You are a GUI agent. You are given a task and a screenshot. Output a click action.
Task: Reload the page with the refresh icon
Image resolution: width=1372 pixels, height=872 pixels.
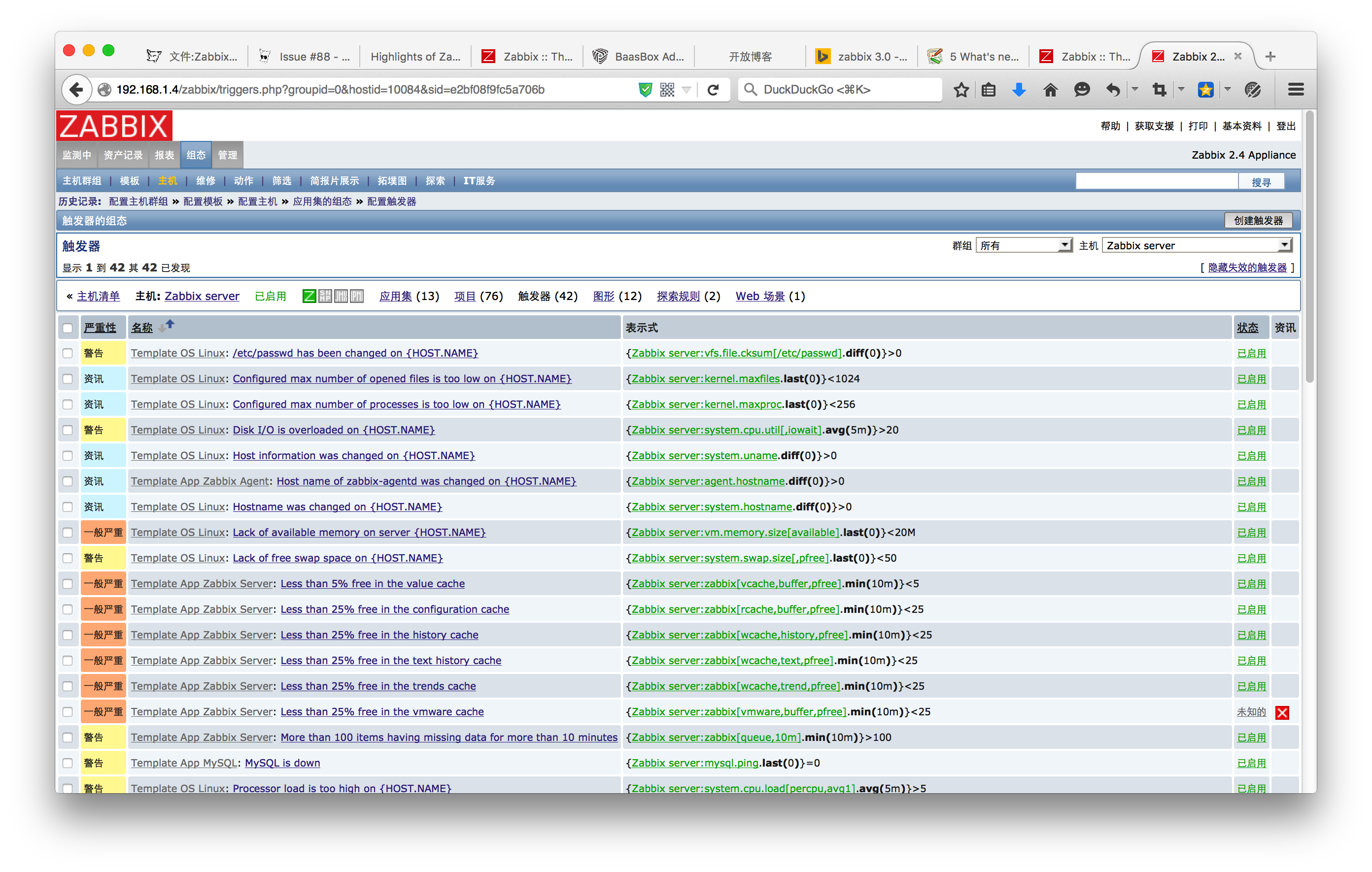pyautogui.click(x=713, y=90)
